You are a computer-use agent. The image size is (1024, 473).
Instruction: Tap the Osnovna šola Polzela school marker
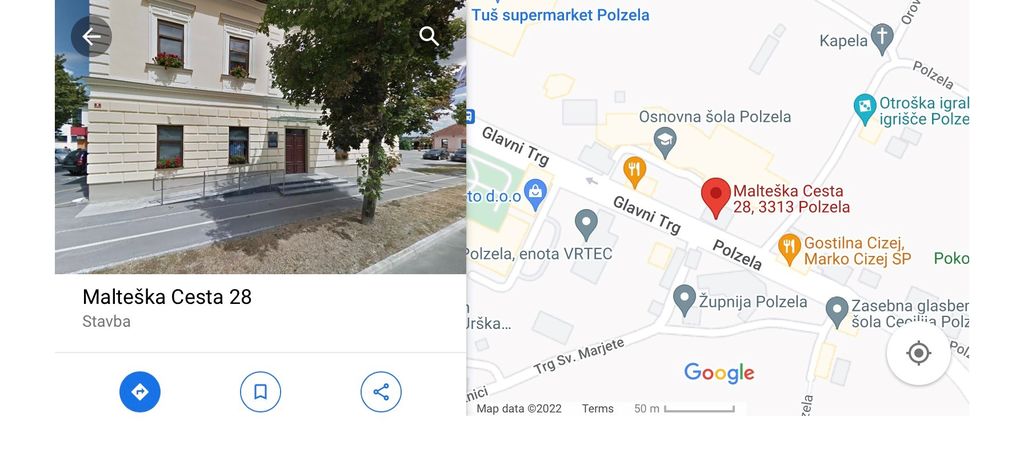[x=665, y=142]
